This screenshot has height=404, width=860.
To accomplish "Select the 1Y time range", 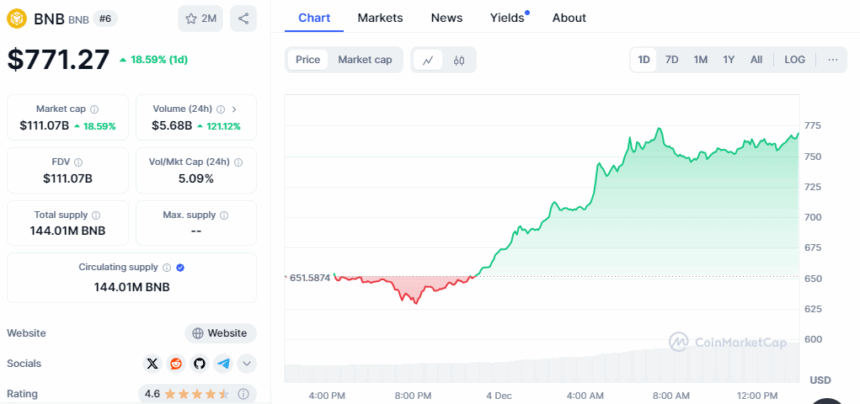I will [728, 60].
